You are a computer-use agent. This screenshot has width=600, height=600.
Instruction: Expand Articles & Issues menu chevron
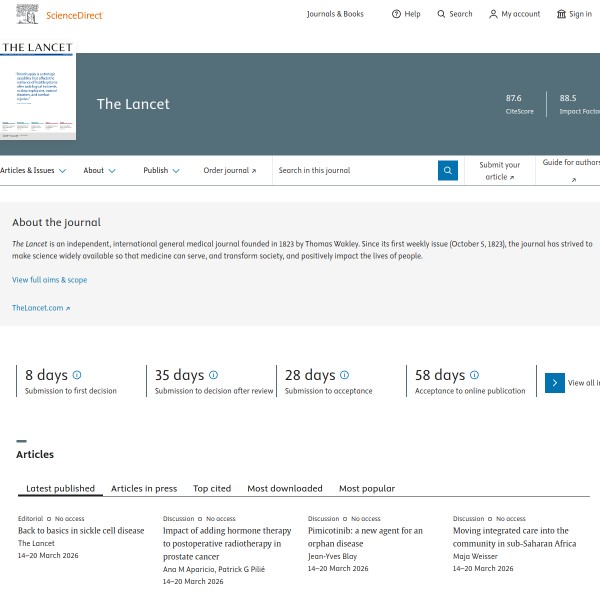click(62, 171)
